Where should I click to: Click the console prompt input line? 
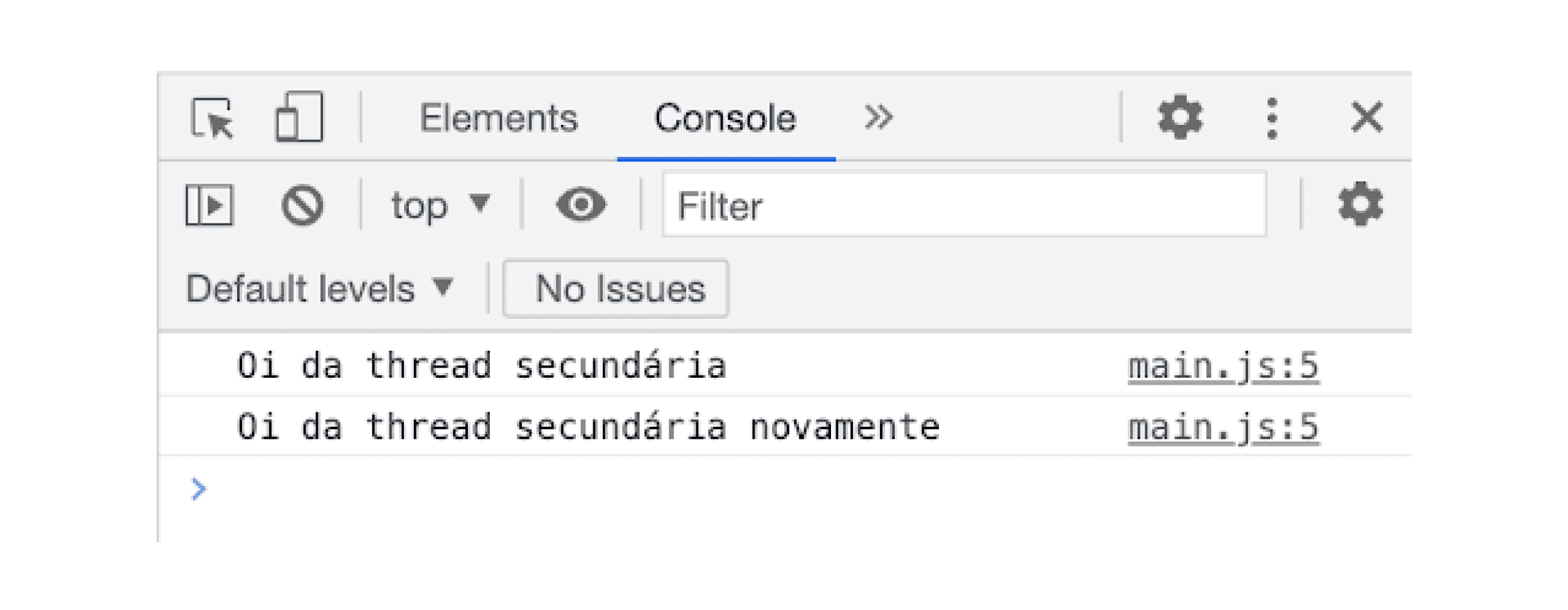click(784, 489)
